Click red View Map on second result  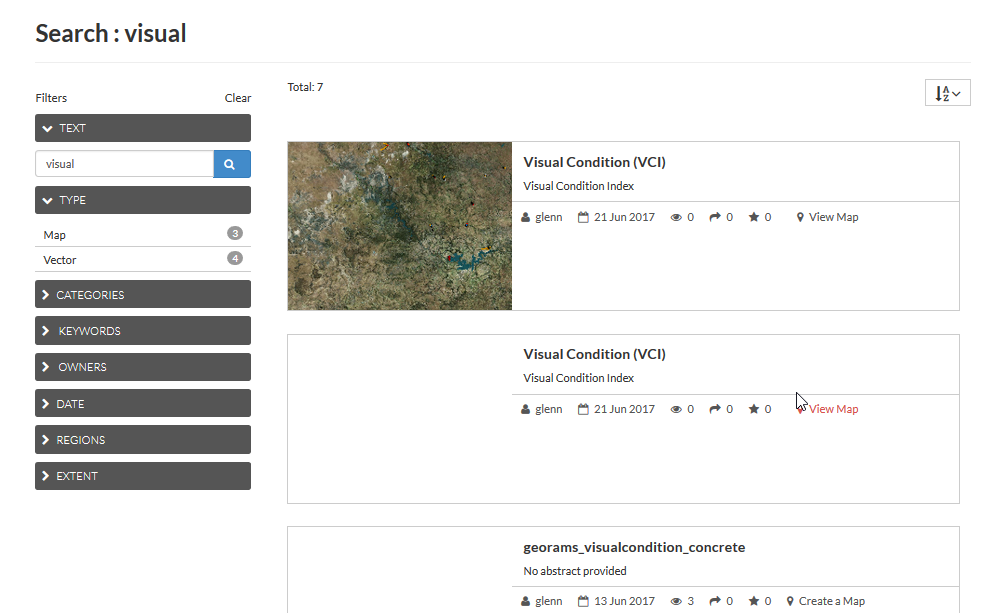pyautogui.click(x=833, y=410)
